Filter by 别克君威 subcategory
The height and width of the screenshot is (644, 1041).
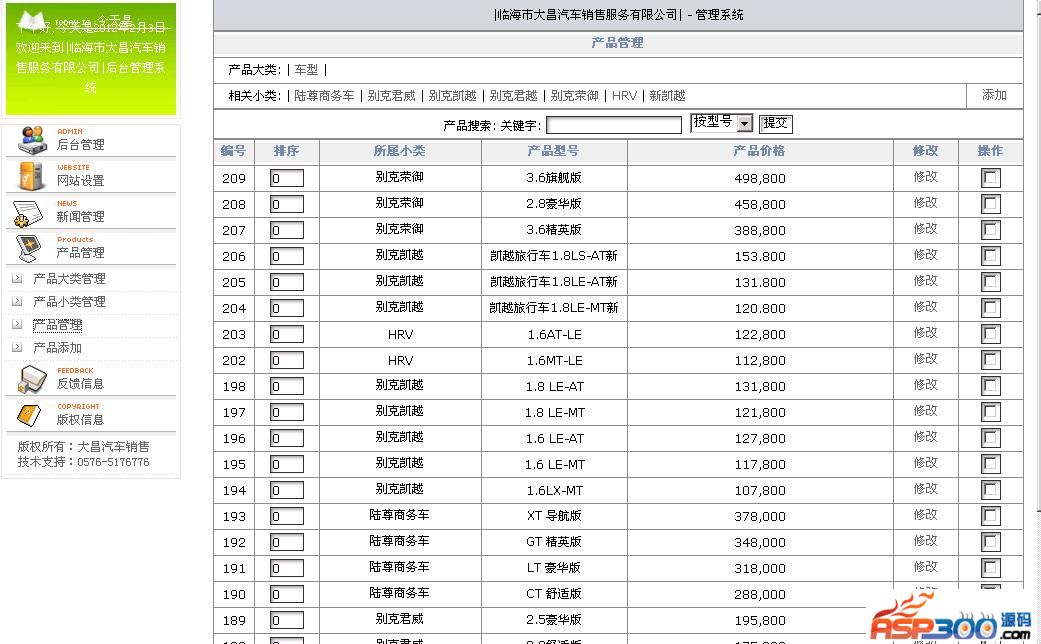391,96
